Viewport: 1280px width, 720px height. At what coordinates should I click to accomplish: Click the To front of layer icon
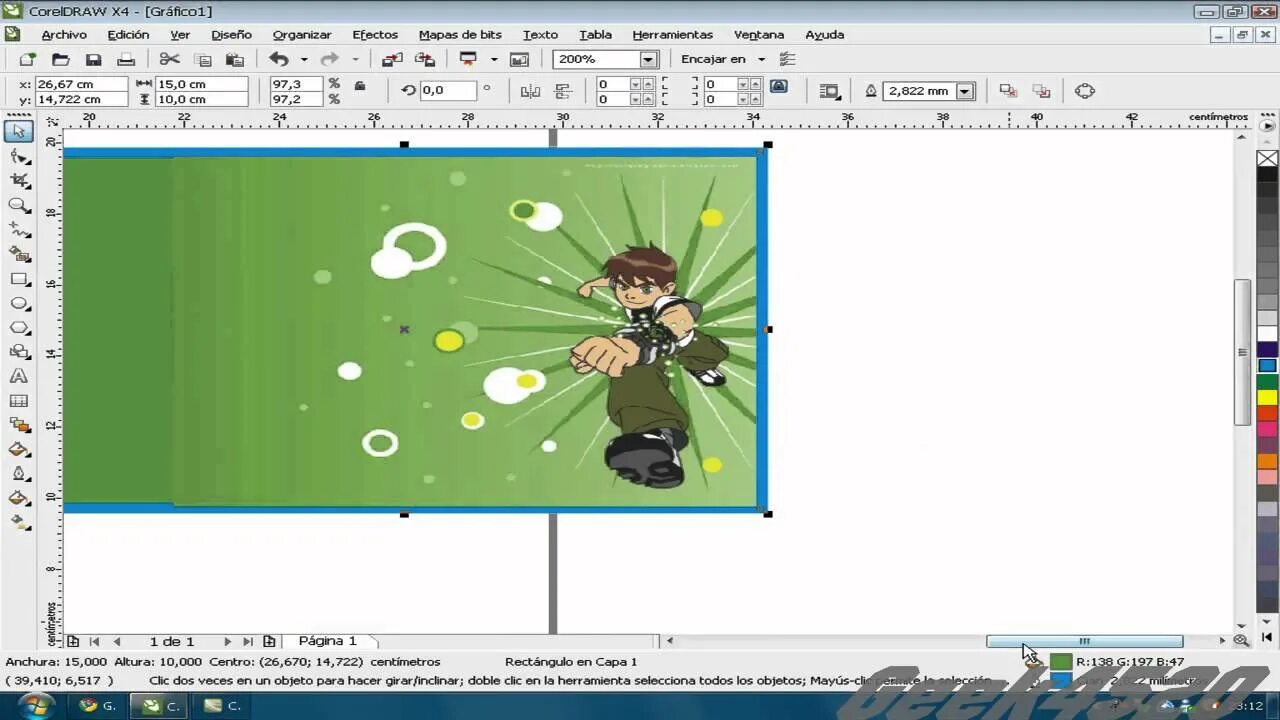[x=1008, y=91]
